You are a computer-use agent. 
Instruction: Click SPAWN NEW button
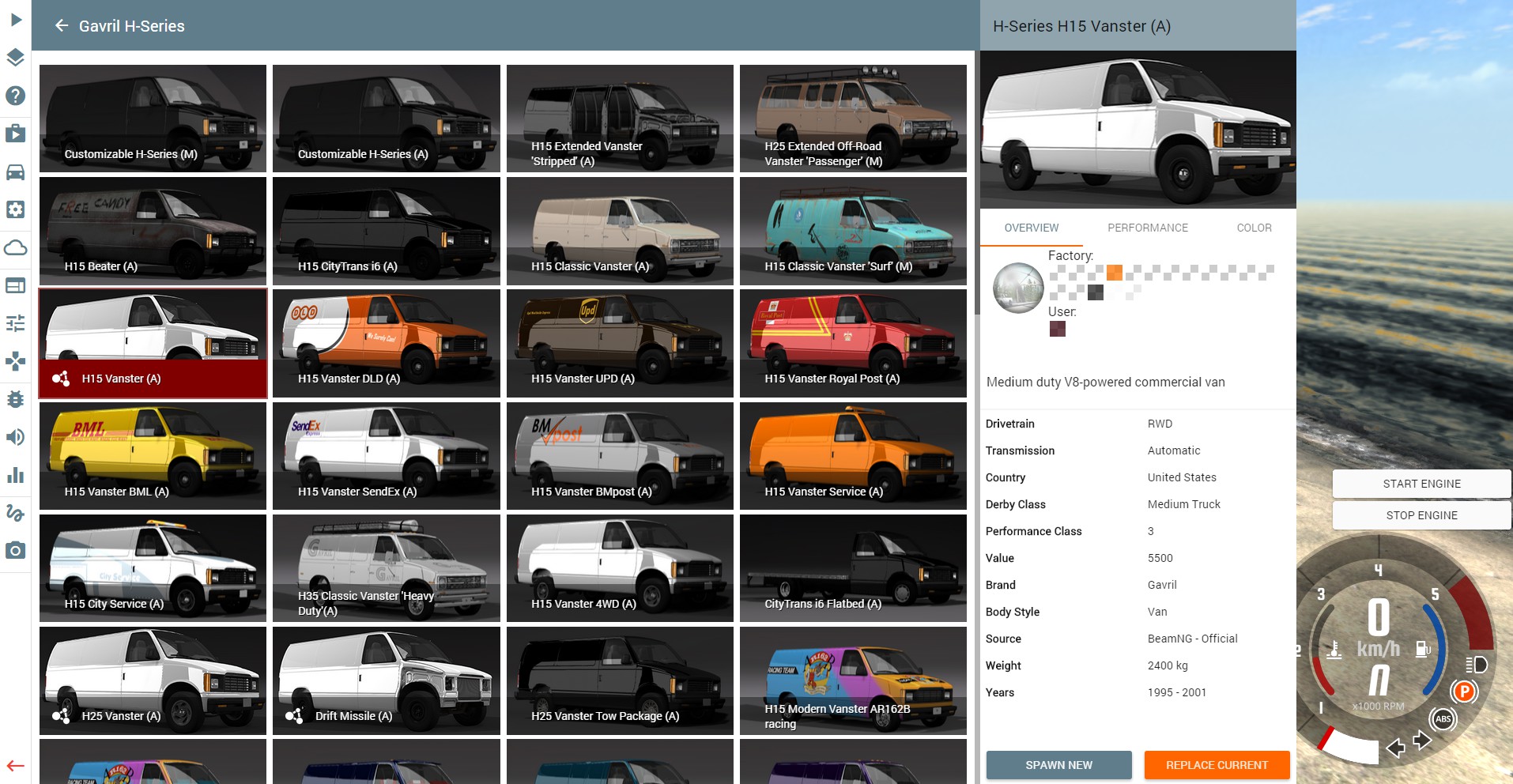click(x=1058, y=765)
